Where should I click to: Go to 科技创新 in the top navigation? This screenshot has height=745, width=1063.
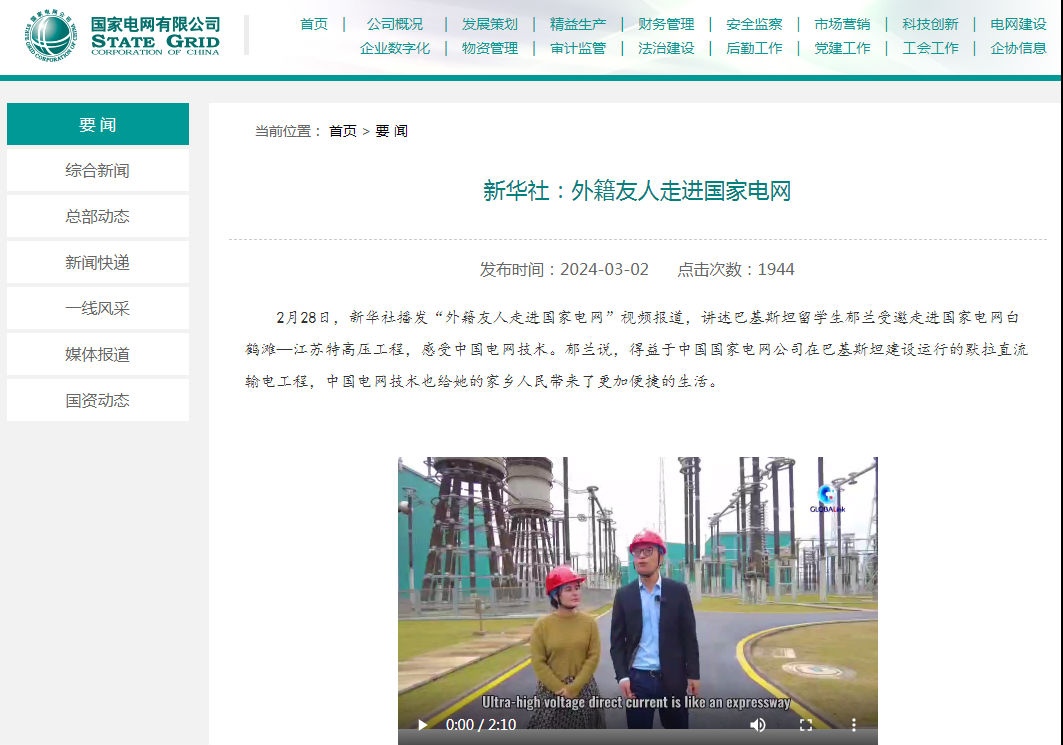pos(930,24)
